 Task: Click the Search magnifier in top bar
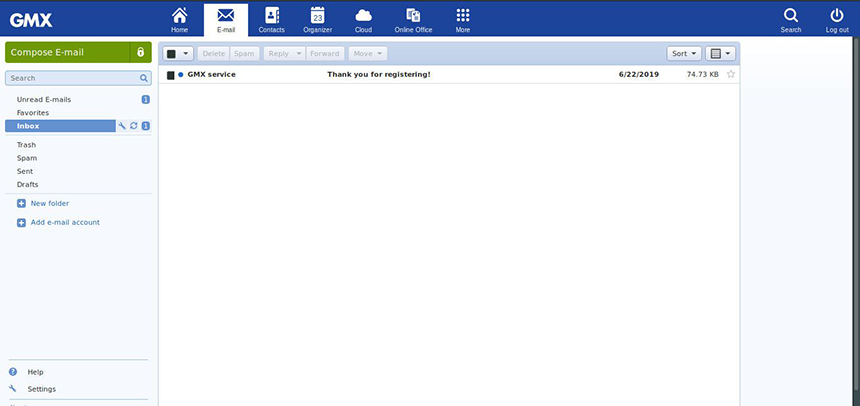[791, 20]
